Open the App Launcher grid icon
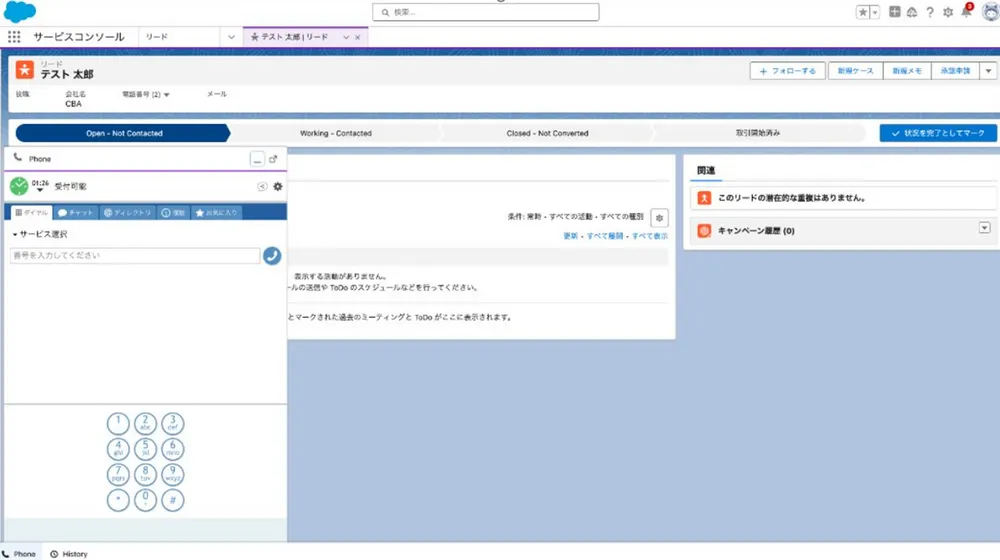1000x560 pixels. 14,37
